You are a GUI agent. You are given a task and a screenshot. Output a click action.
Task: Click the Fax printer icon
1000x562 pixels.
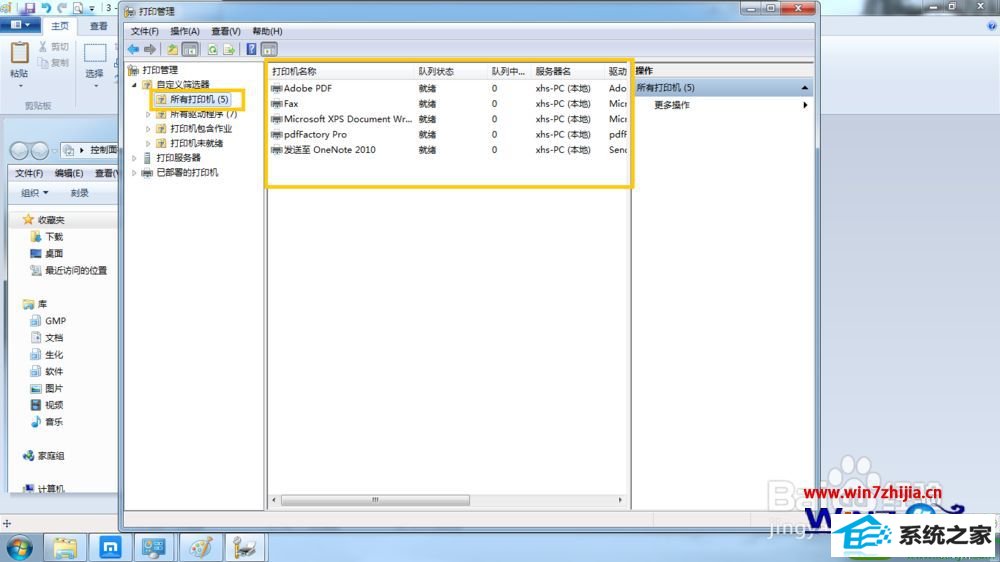[276, 104]
